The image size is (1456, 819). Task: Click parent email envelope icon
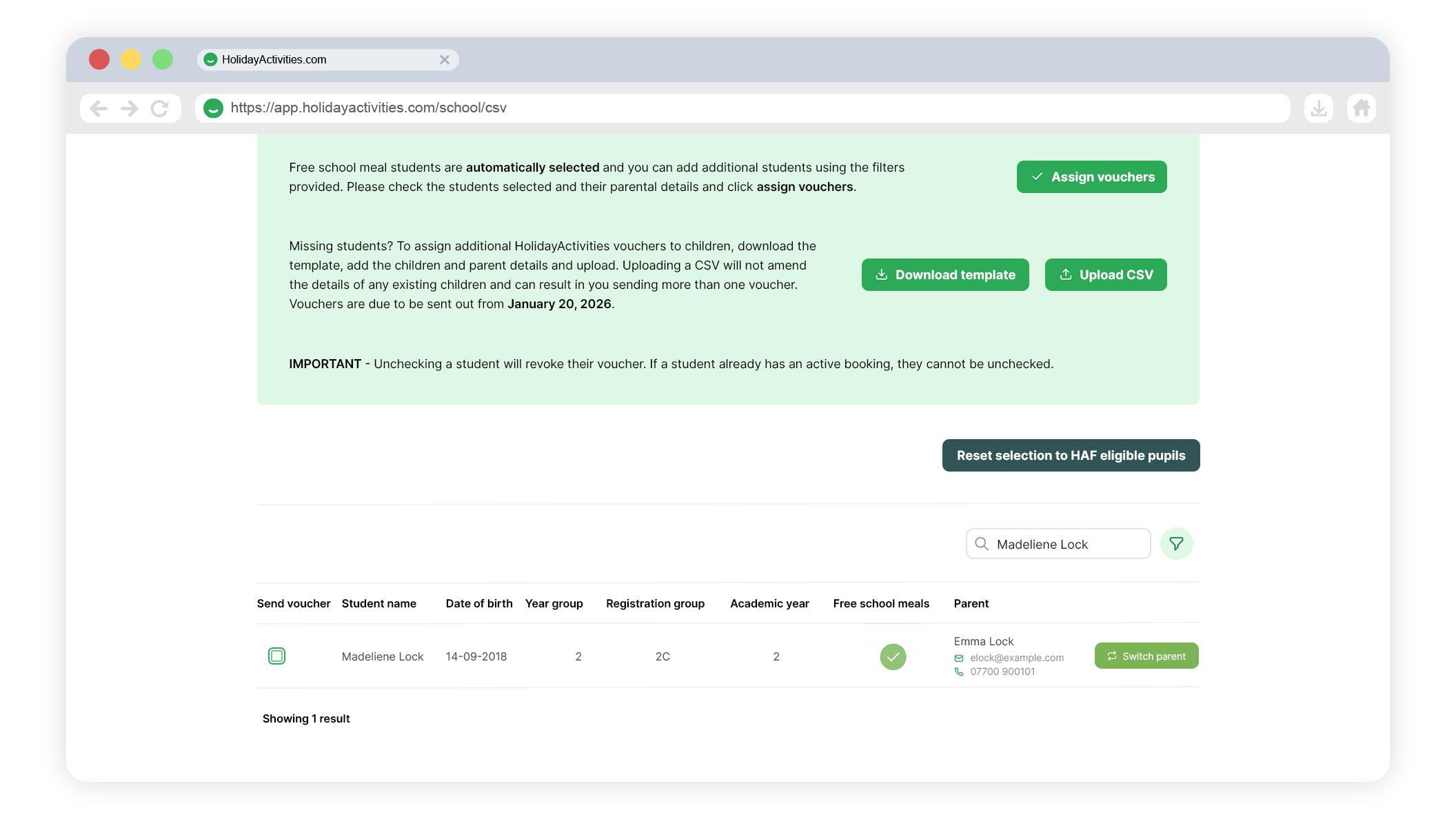click(958, 658)
